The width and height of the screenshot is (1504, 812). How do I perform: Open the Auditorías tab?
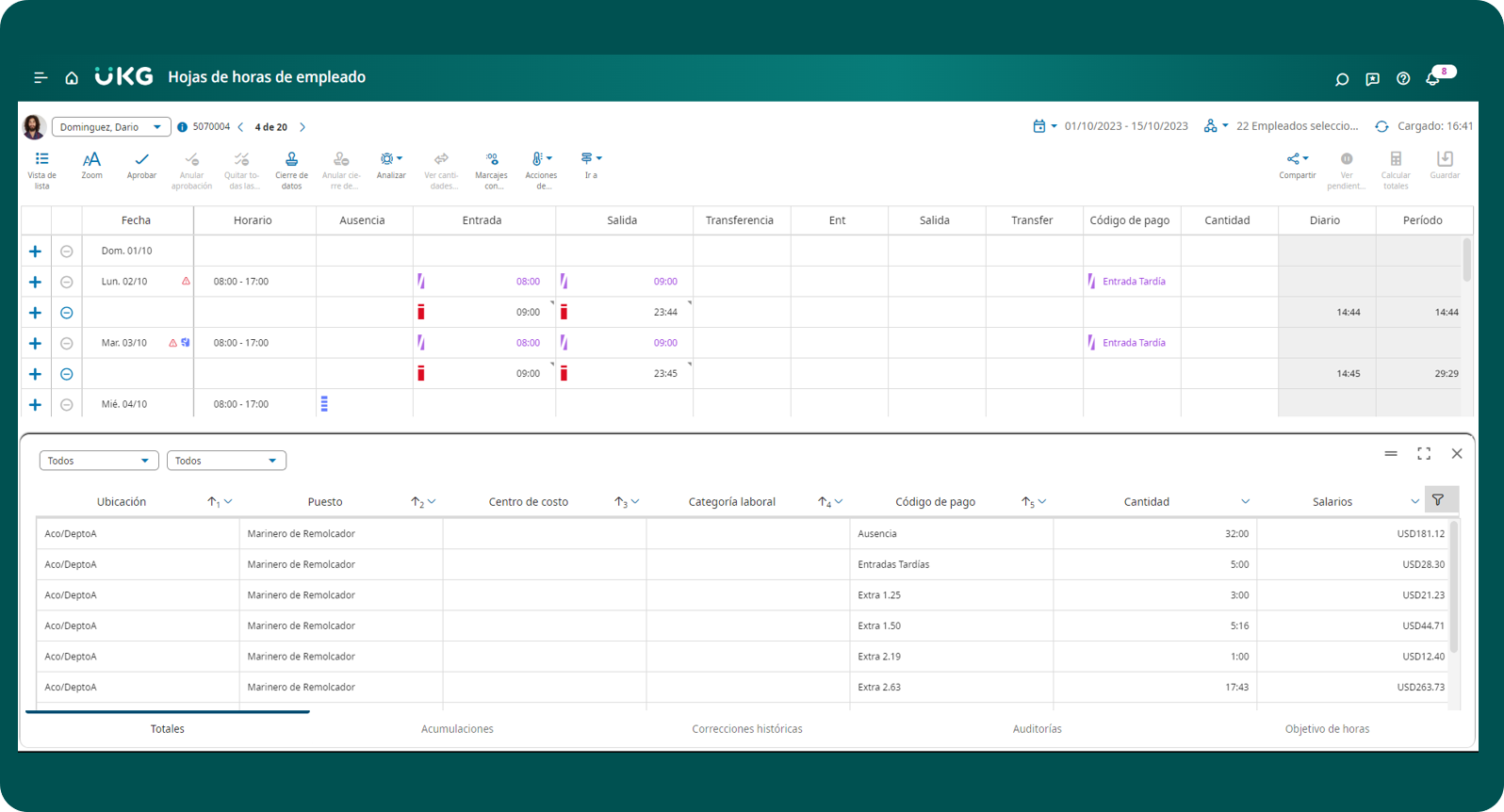tap(1037, 729)
